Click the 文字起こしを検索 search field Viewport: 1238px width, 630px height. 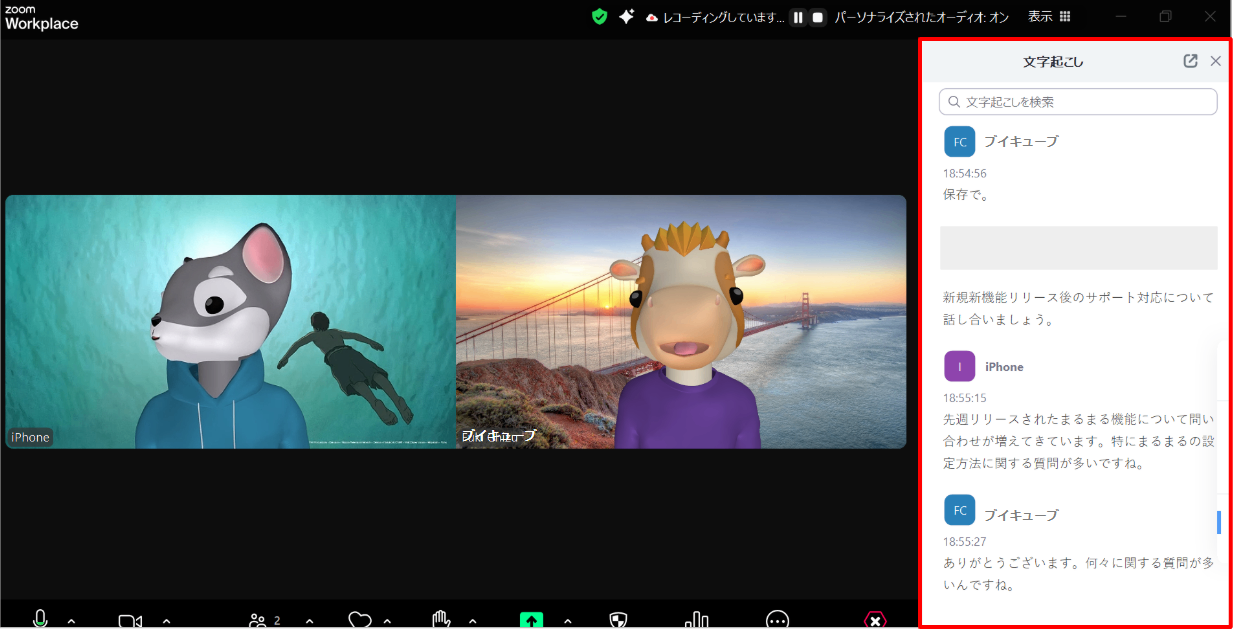pyautogui.click(x=1078, y=101)
